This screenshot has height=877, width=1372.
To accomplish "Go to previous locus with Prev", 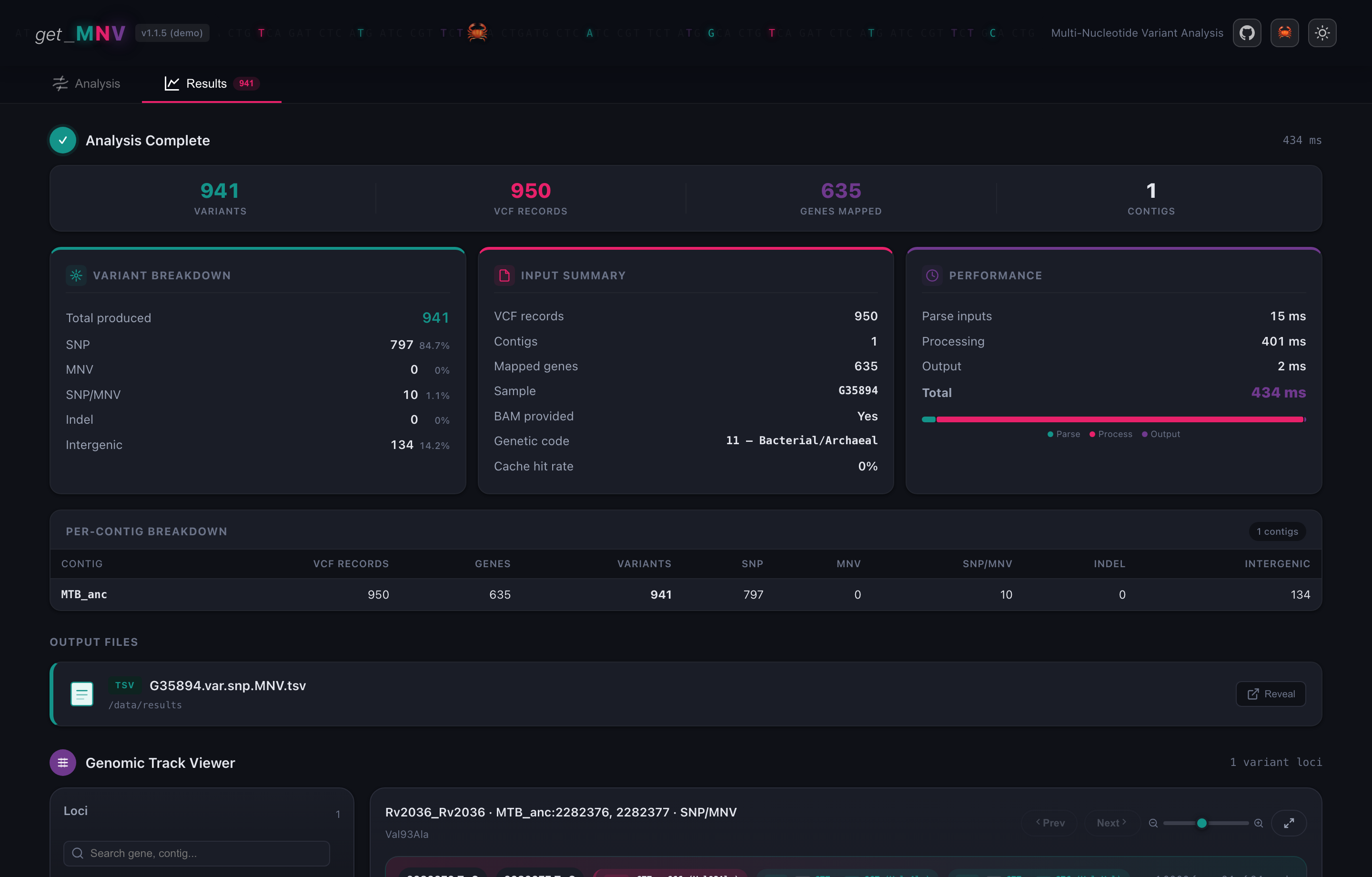I will point(1050,823).
